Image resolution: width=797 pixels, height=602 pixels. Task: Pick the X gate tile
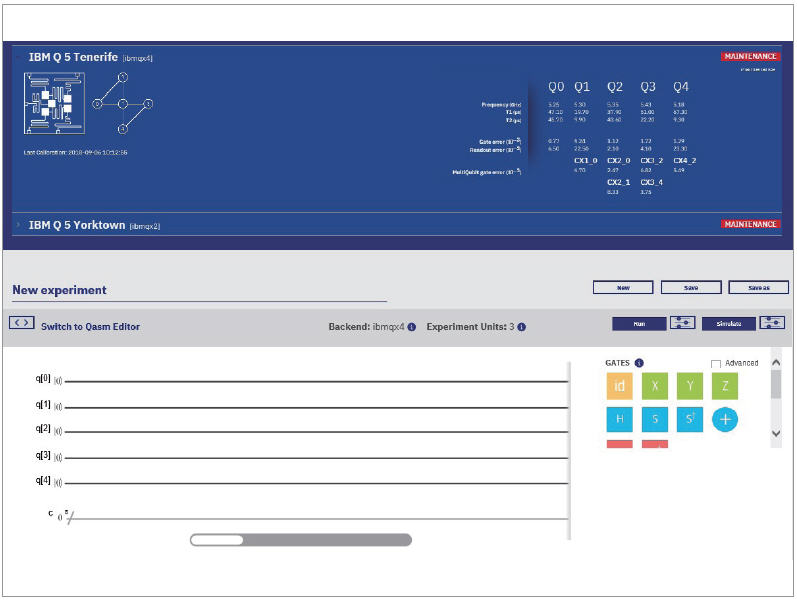[655, 386]
